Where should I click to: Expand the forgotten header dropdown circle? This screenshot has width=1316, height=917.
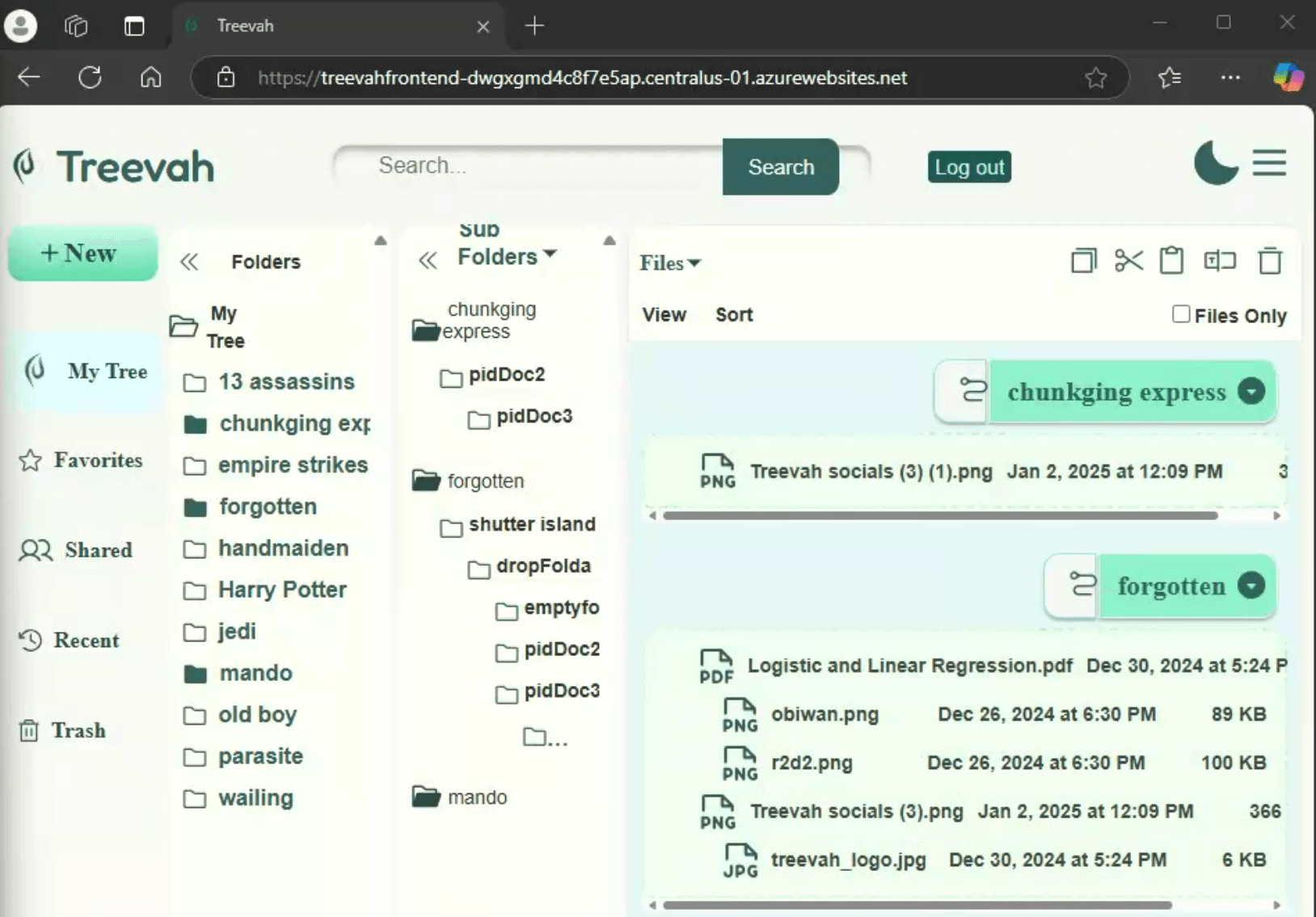[x=1251, y=585]
